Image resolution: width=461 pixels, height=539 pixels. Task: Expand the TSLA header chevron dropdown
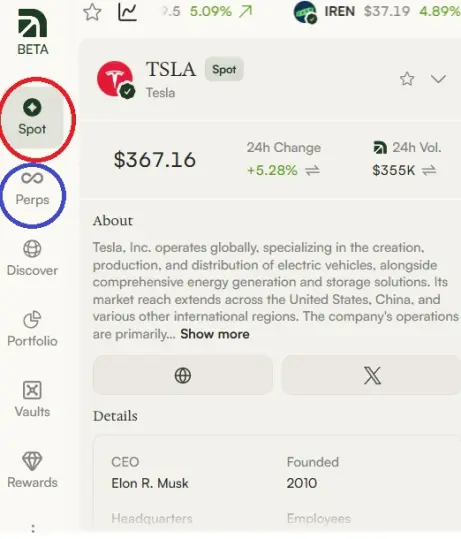coord(438,79)
